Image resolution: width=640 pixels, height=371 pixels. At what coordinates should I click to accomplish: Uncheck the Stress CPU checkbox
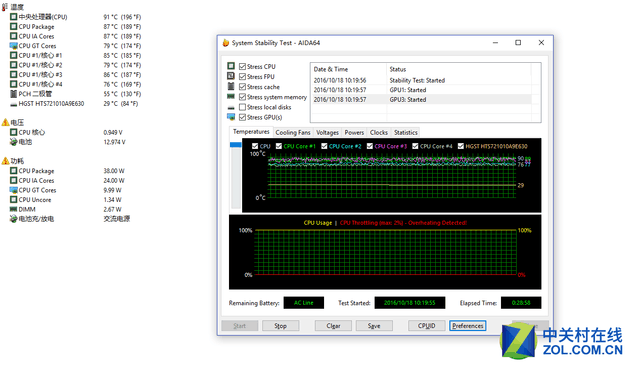point(242,67)
